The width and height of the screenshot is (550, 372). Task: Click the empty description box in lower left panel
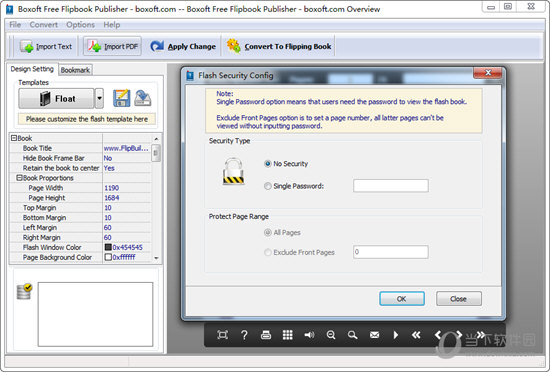tap(95, 314)
